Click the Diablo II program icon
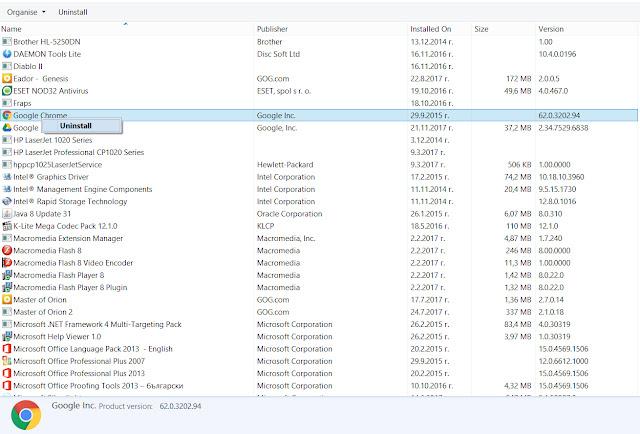 pos(7,66)
